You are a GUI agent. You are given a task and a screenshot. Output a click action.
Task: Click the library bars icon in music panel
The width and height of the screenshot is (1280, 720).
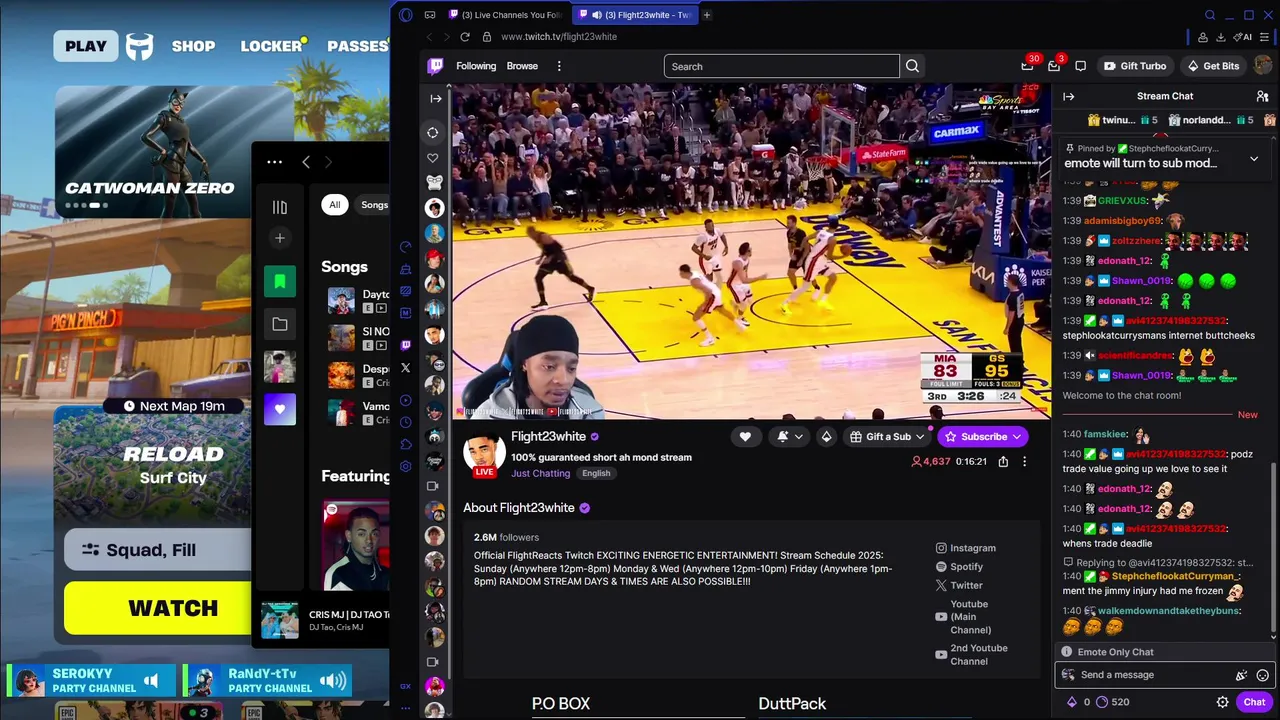(x=280, y=207)
